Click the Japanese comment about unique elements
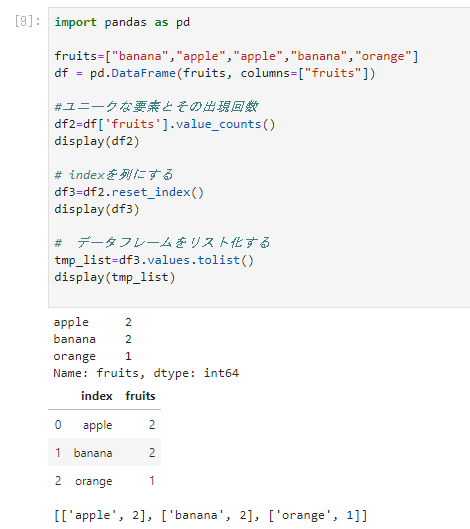Image resolution: width=470 pixels, height=529 pixels. tap(157, 107)
